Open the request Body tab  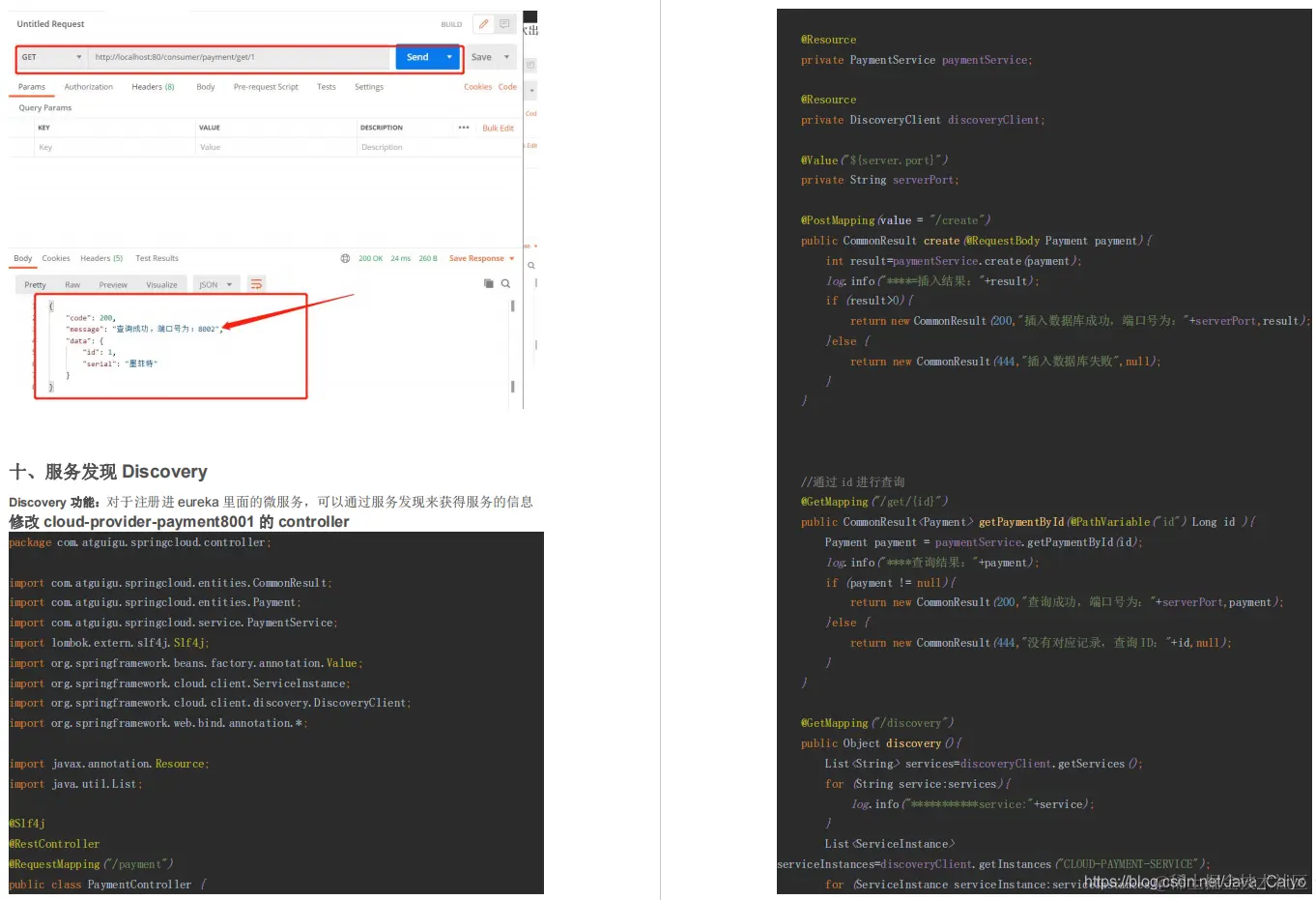pyautogui.click(x=206, y=87)
